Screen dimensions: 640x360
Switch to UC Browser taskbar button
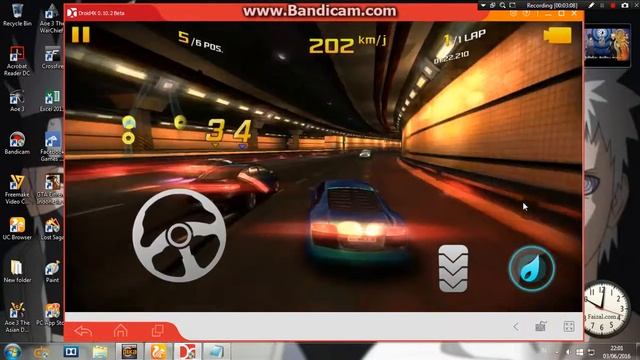(158, 351)
